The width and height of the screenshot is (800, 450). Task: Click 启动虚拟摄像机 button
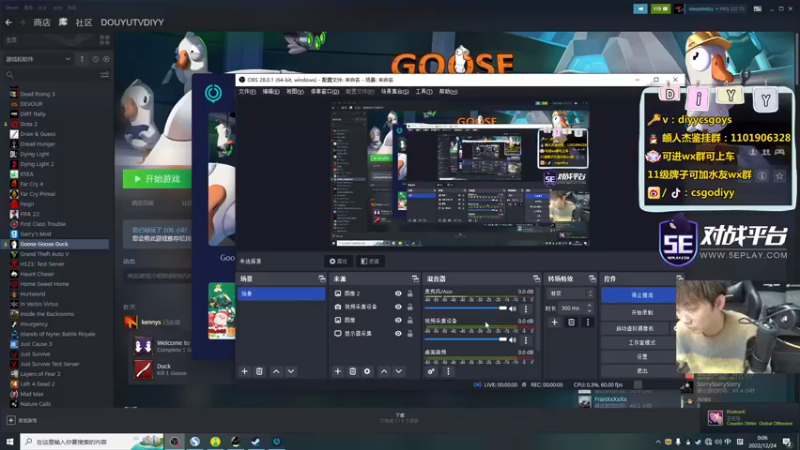click(636, 329)
